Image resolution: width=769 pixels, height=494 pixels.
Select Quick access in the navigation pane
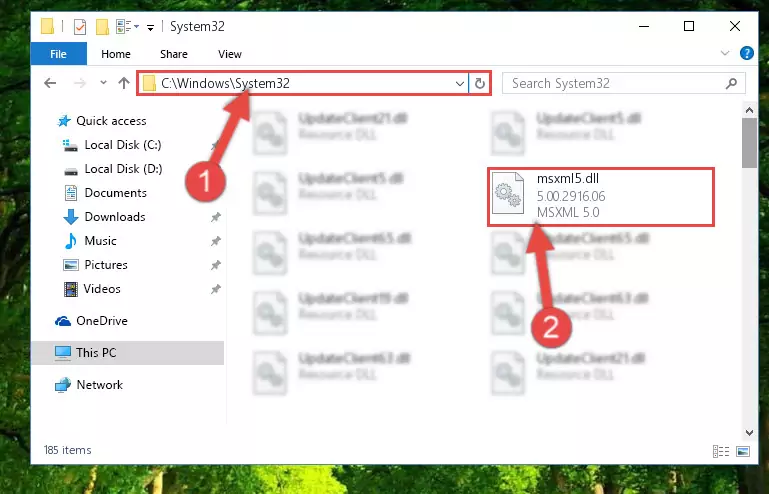(x=111, y=121)
